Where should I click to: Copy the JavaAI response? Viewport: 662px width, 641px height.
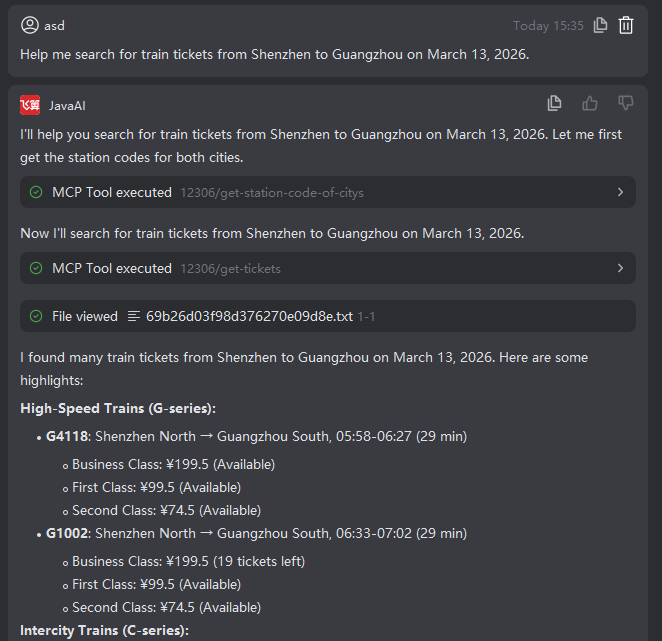[555, 103]
